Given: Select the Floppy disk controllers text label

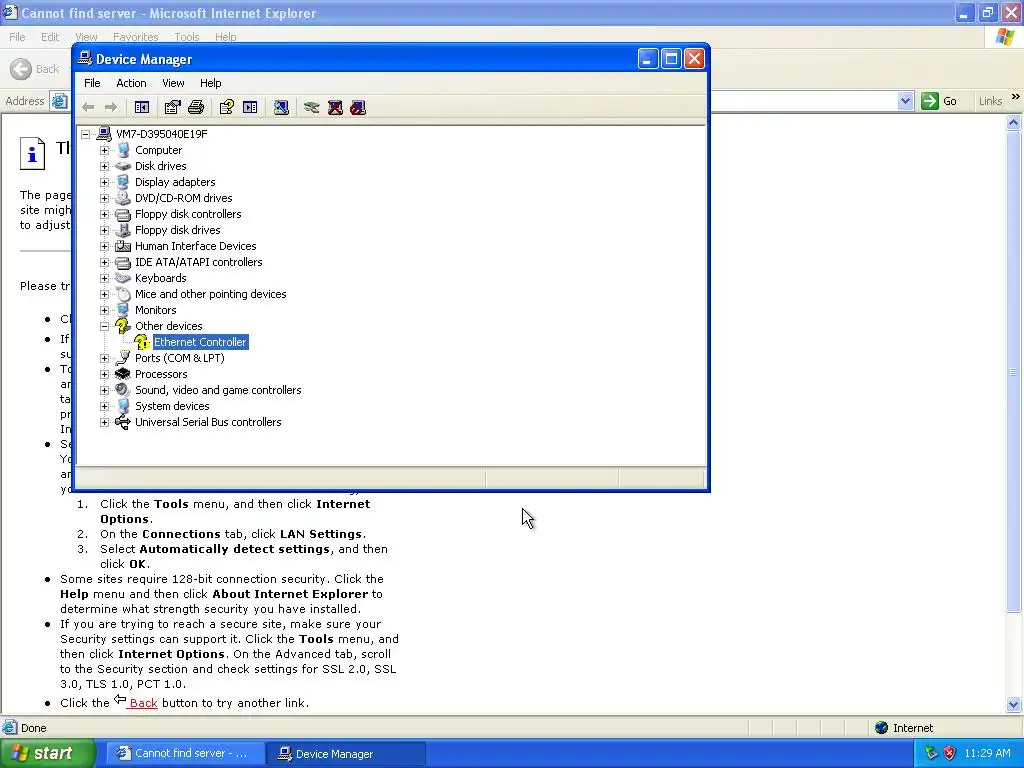Looking at the screenshot, I should [x=188, y=214].
